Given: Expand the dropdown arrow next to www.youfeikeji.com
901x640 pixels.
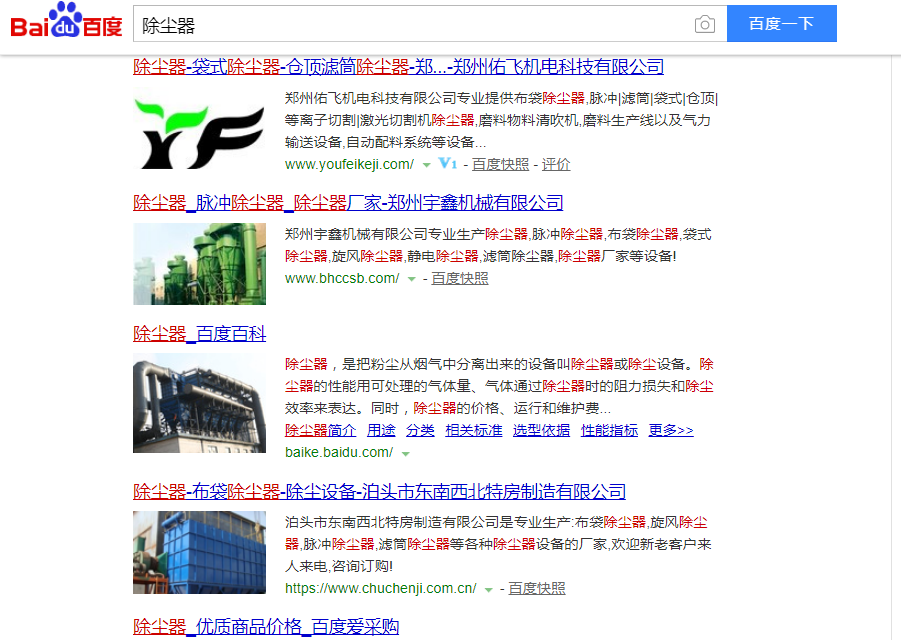Looking at the screenshot, I should (426, 165).
